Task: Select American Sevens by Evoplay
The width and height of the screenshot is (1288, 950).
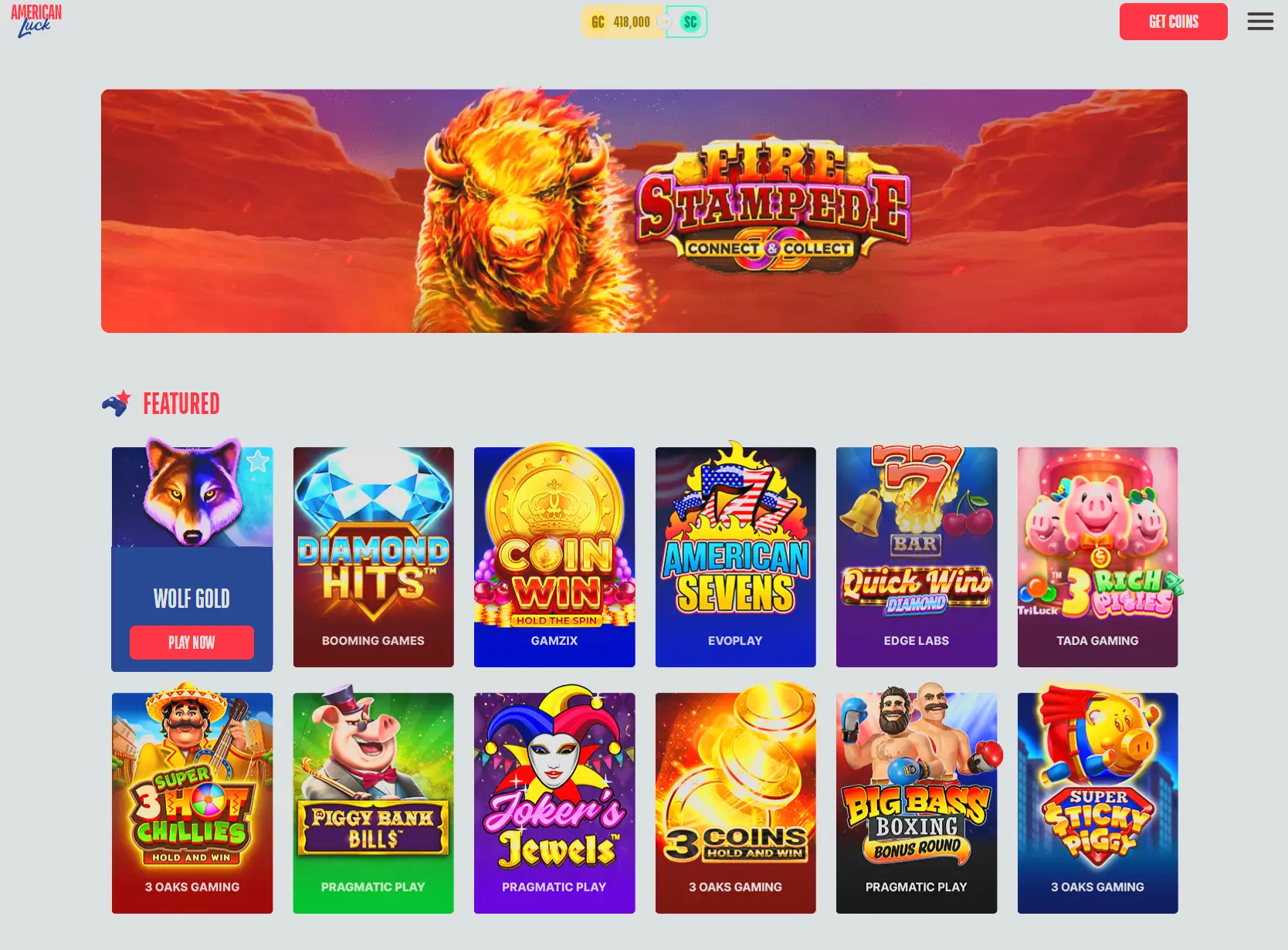Action: (x=735, y=557)
